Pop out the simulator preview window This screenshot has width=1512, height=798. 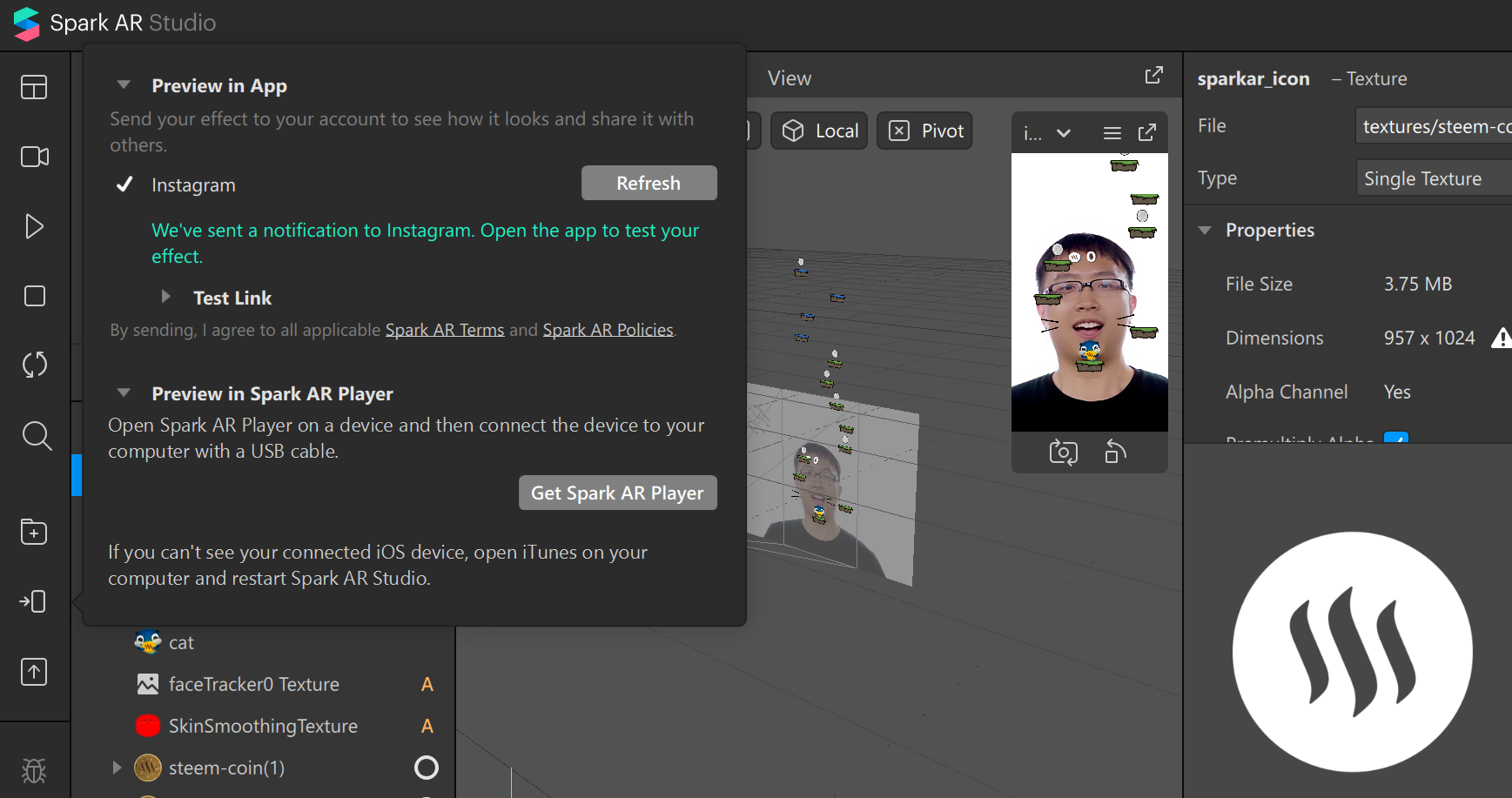point(1147,132)
